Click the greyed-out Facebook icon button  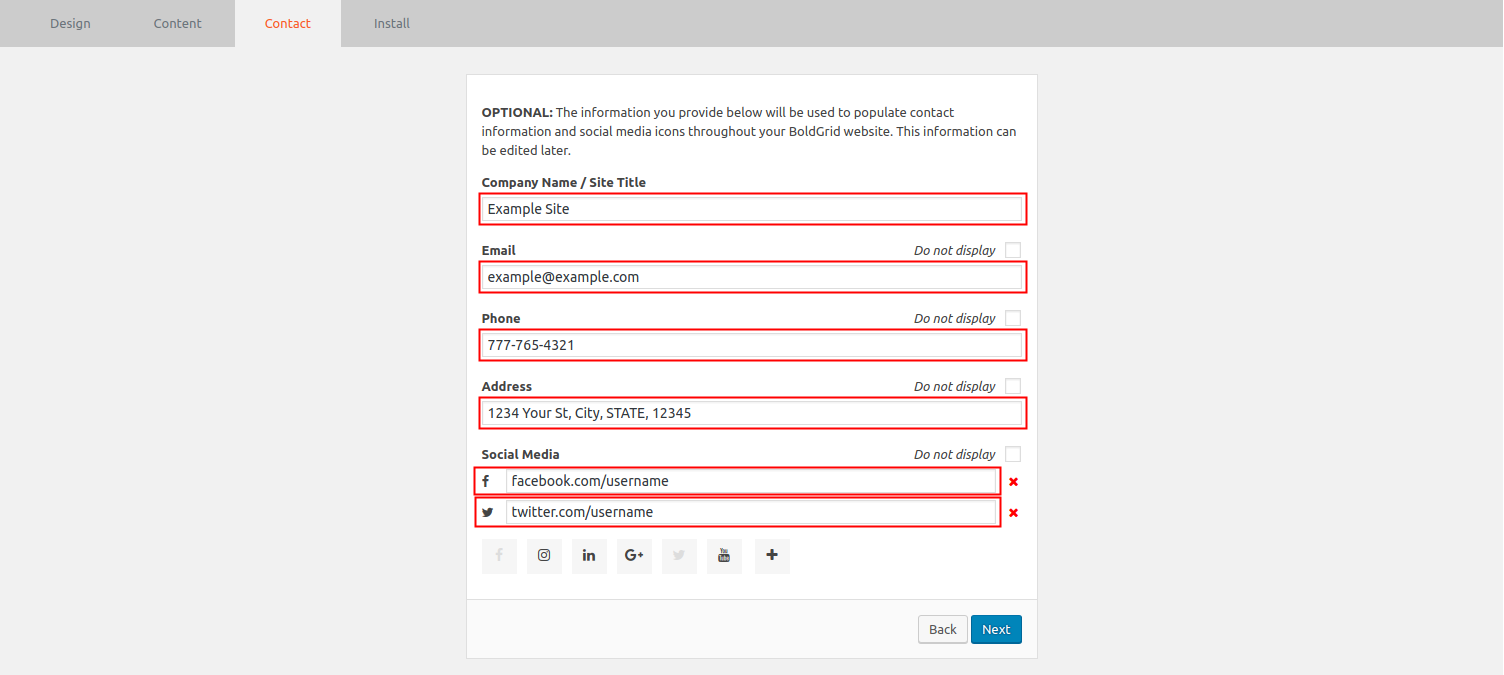(x=499, y=556)
